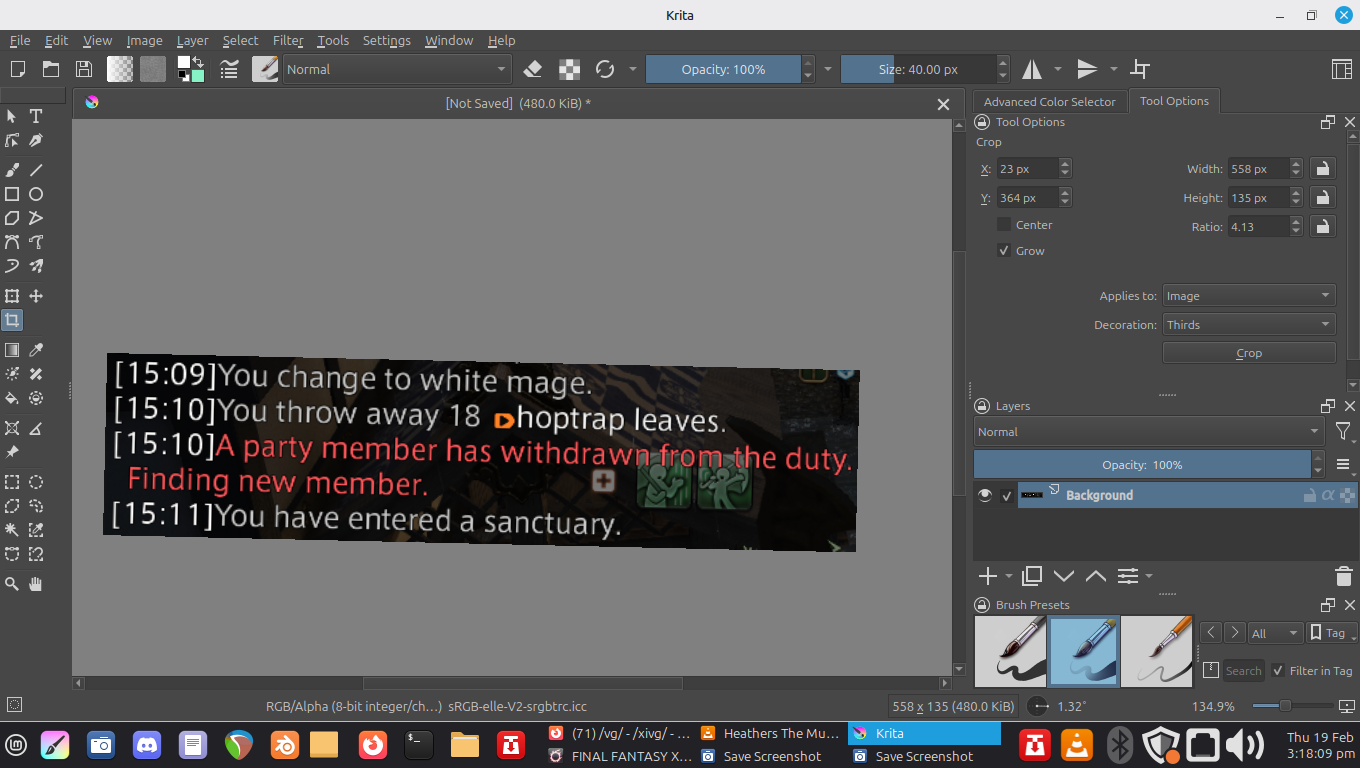The image size is (1360, 768).
Task: Adjust the brush Opacity slider in toolbar
Action: (723, 69)
